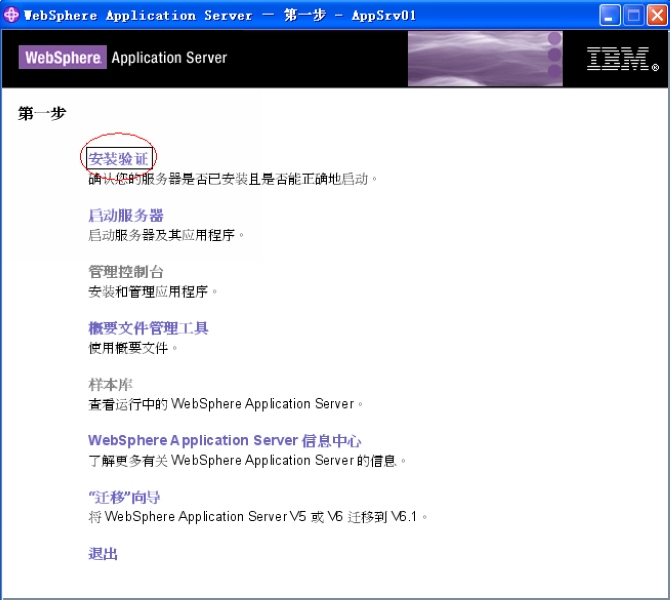The height and width of the screenshot is (600, 670).
Task: Click the 启动服务器 link
Action: pyautogui.click(x=126, y=215)
